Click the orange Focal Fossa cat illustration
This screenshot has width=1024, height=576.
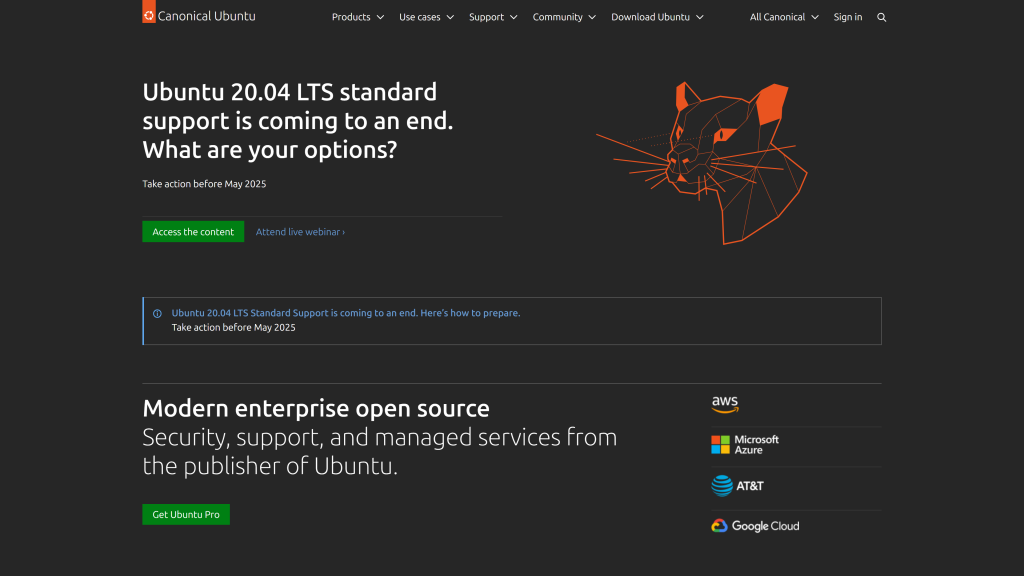(702, 163)
